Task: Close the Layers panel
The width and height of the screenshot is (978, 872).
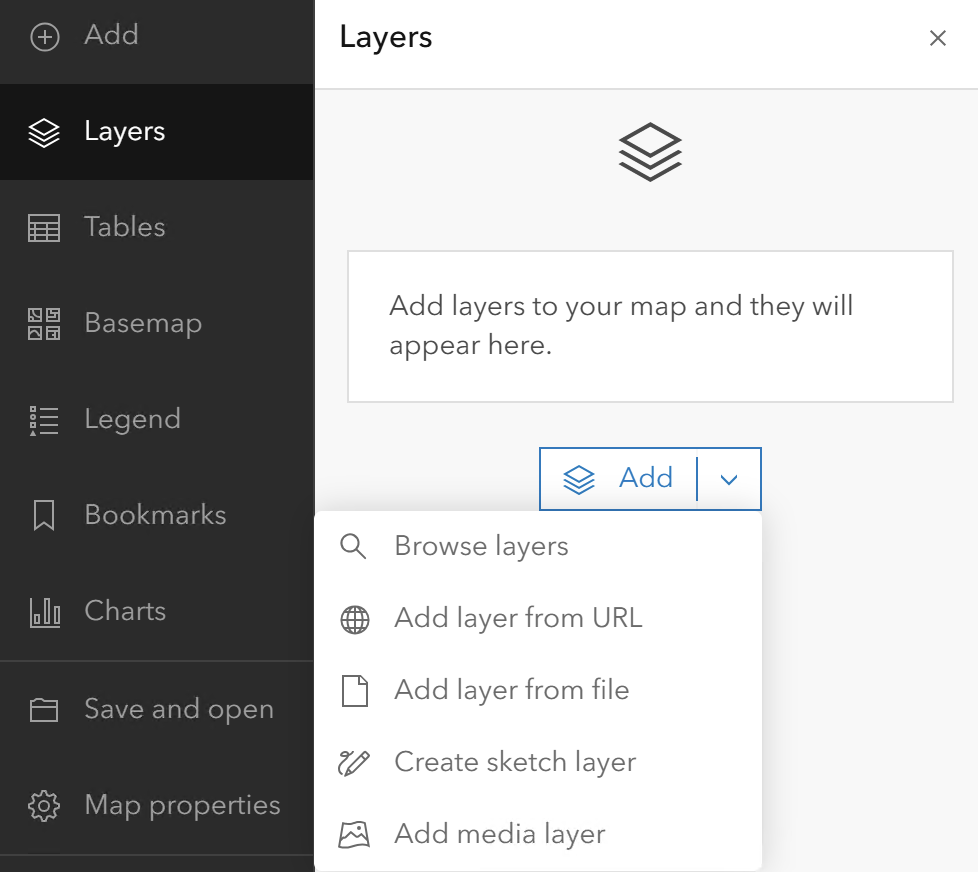Action: [937, 39]
